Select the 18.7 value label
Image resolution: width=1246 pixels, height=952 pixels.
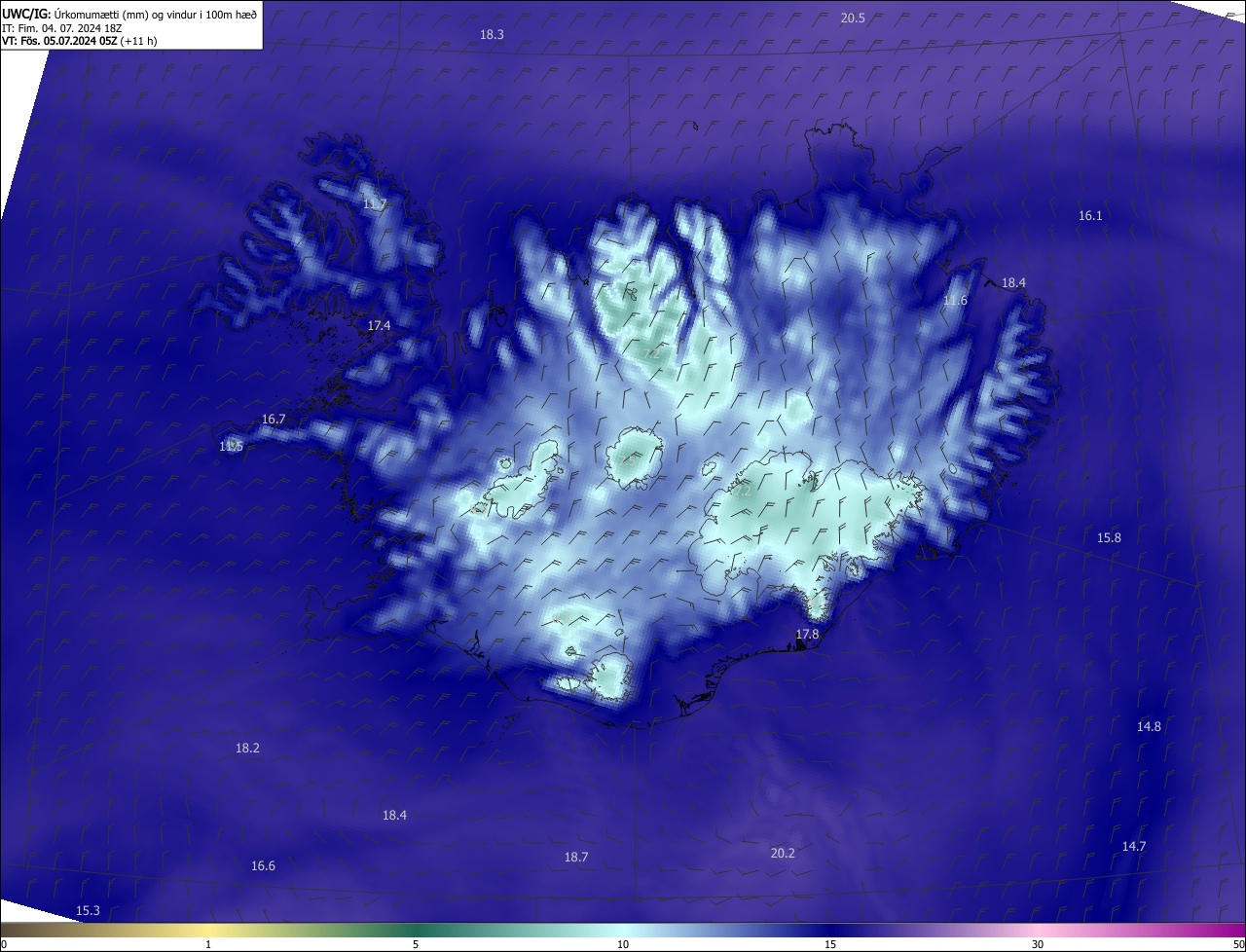[x=576, y=858]
